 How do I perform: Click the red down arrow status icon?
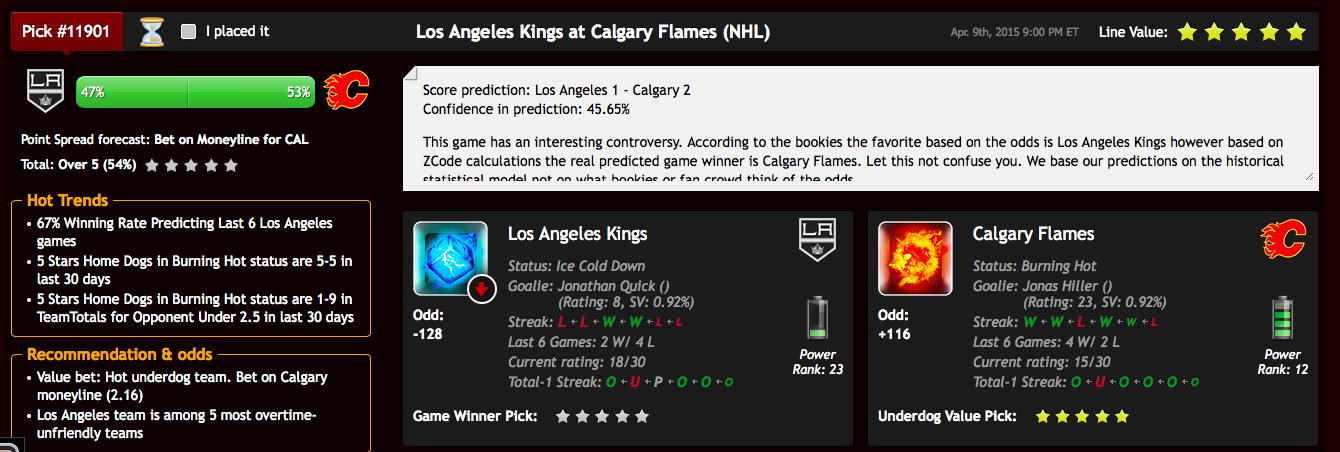[482, 290]
